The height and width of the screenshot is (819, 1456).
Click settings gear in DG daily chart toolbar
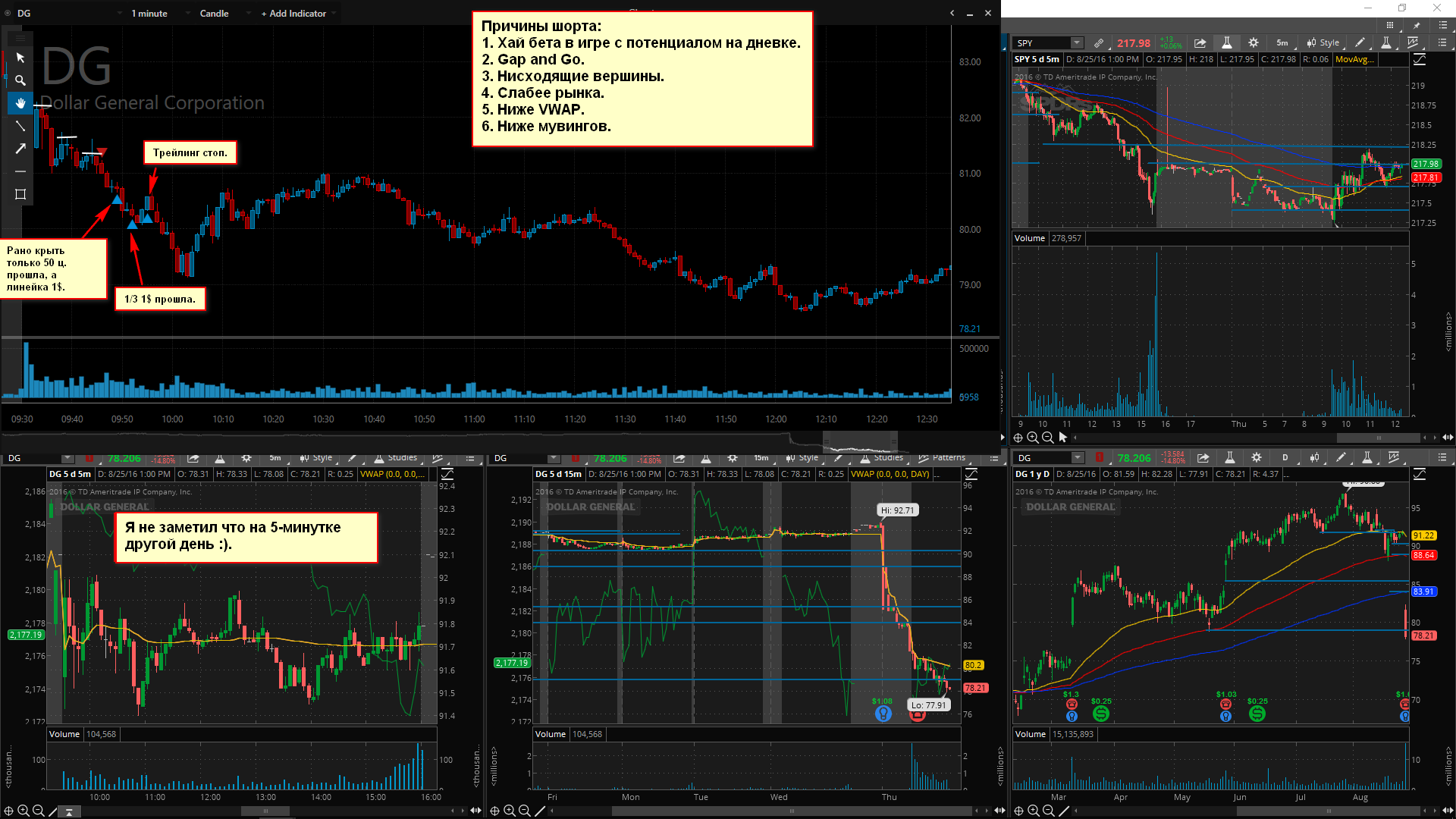pos(1257,457)
